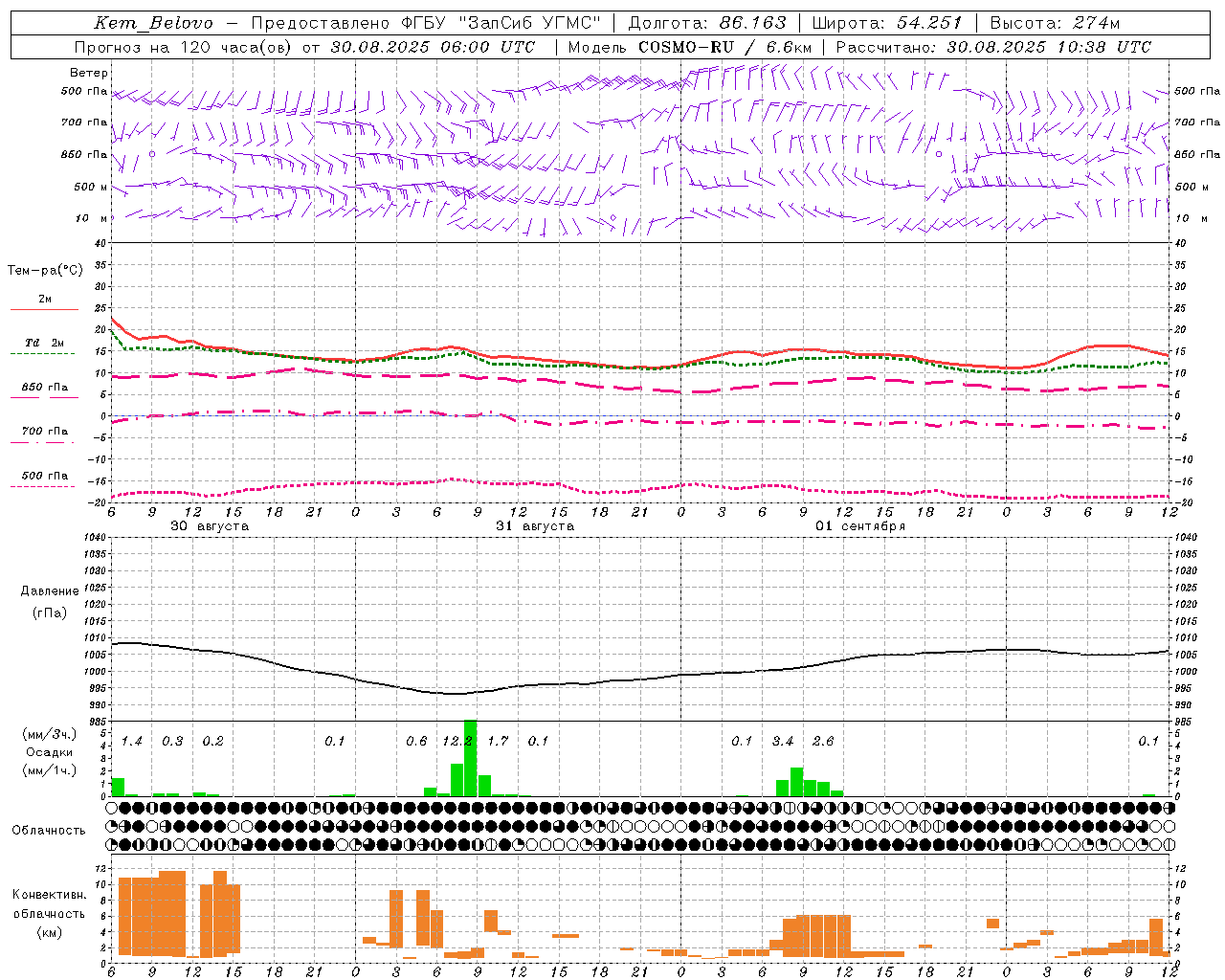The height and width of the screenshot is (980, 1225).
Task: Select the latitude value 54.251
Action: click(928, 23)
